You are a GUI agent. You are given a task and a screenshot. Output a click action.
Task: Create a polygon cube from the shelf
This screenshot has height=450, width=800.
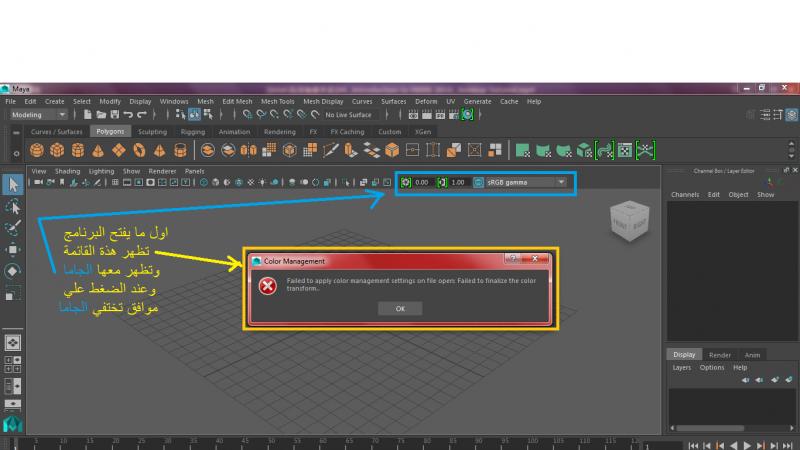pyautogui.click(x=57, y=150)
